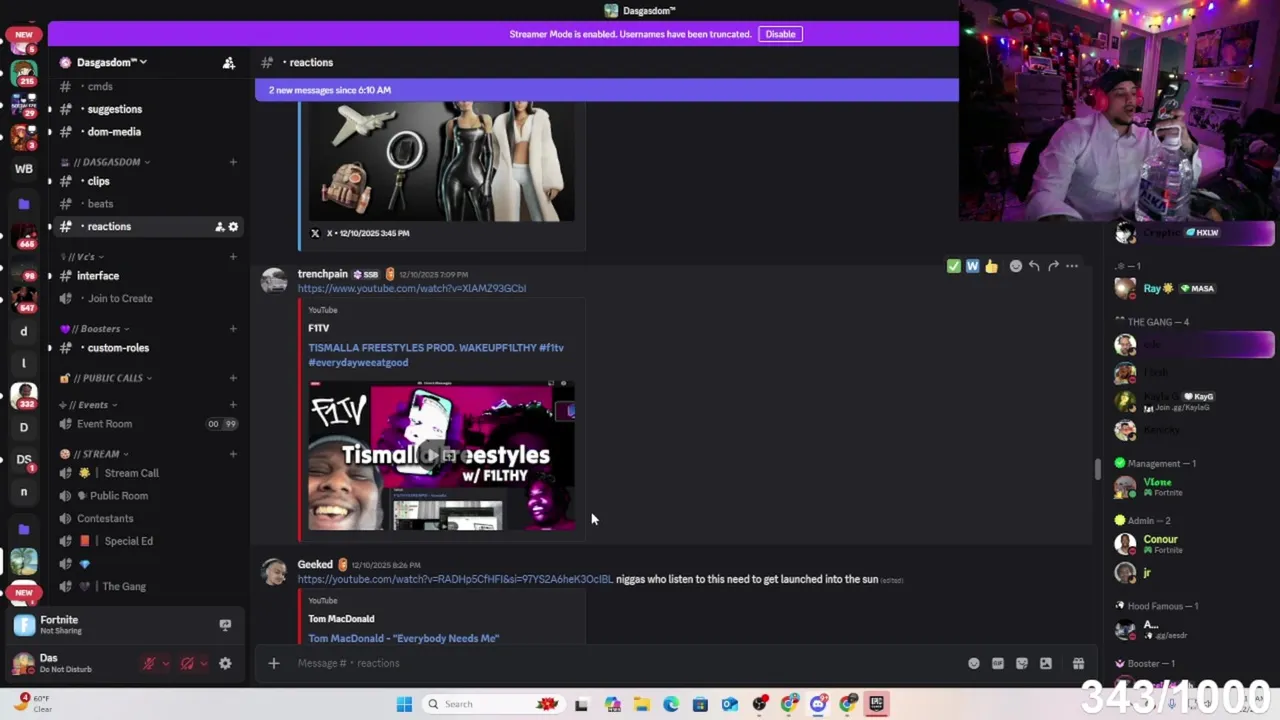This screenshot has width=1280, height=720.
Task: Share screen for Fortnite activity
Action: tap(225, 625)
